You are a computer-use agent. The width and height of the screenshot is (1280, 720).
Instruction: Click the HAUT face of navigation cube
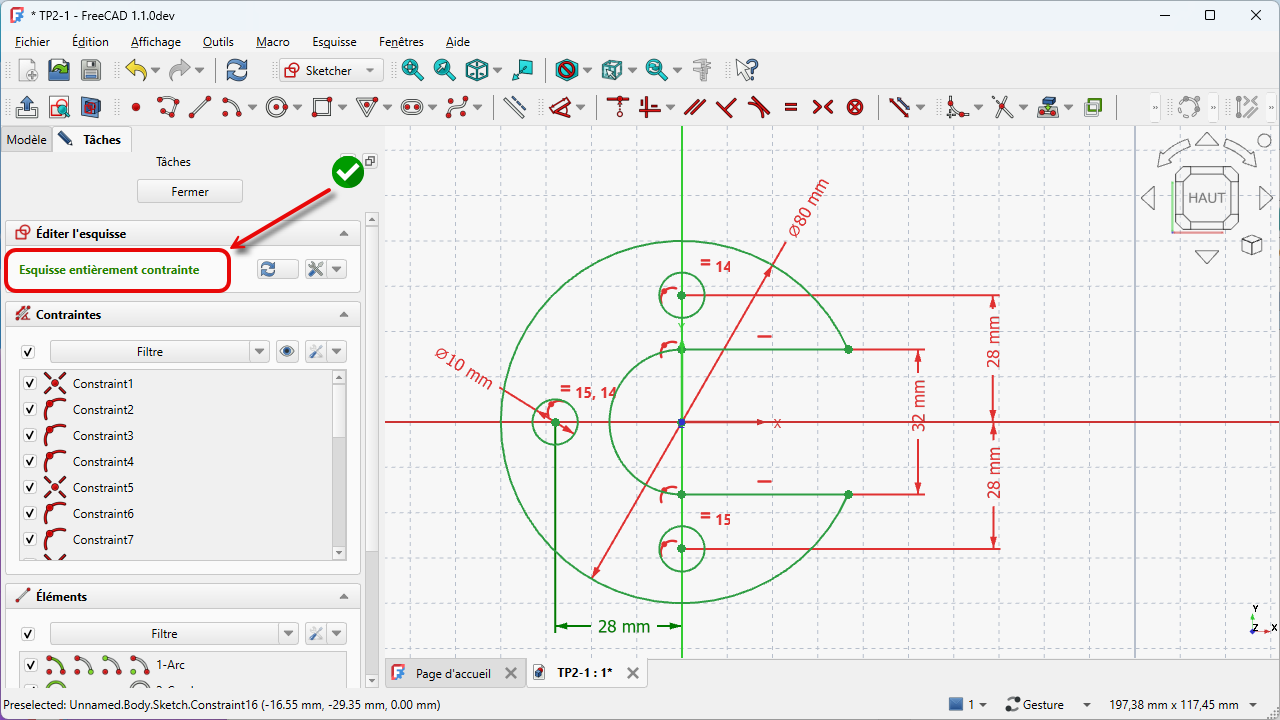coord(1207,198)
